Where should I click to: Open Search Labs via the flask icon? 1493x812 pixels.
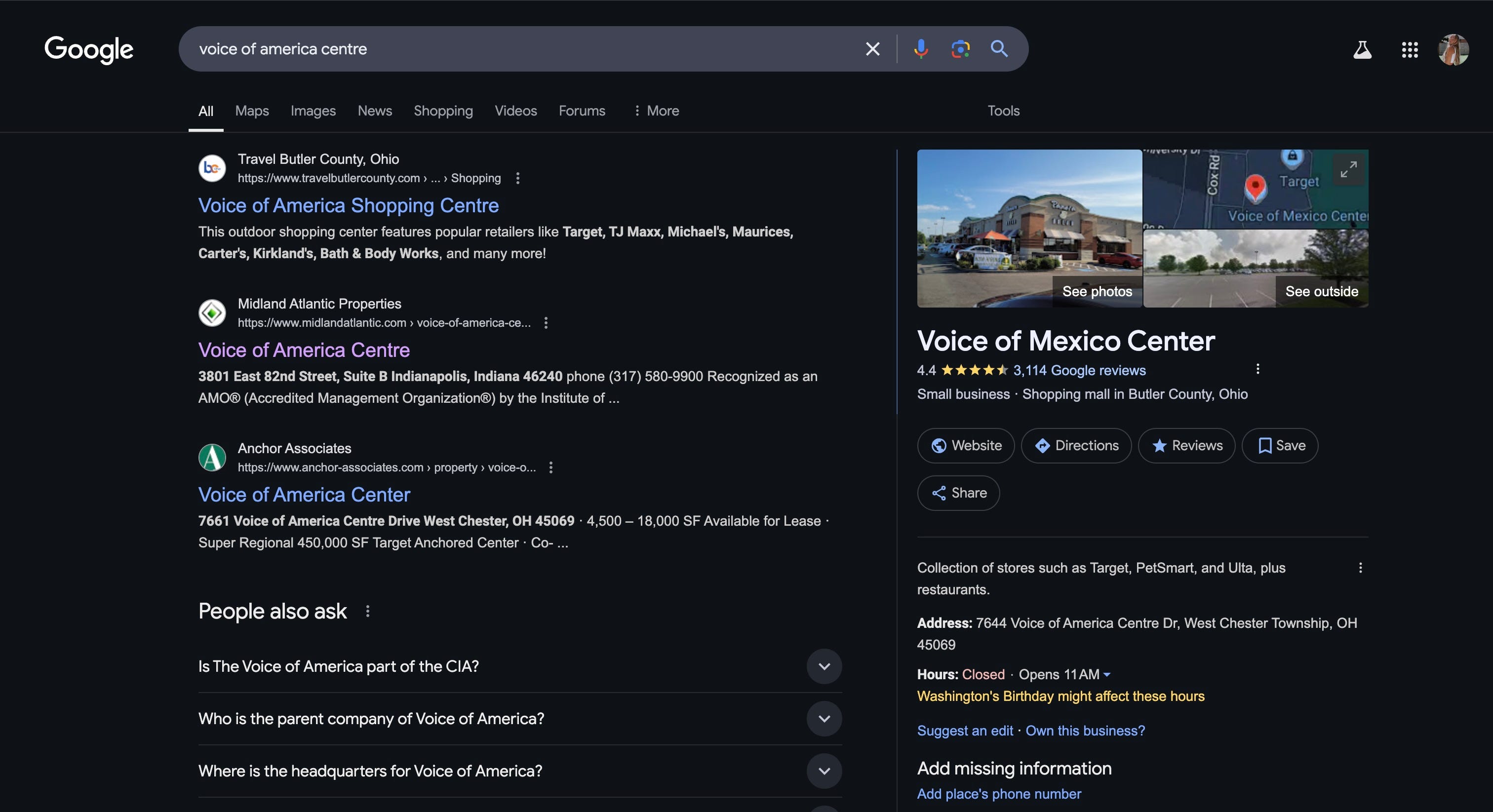[x=1362, y=50]
